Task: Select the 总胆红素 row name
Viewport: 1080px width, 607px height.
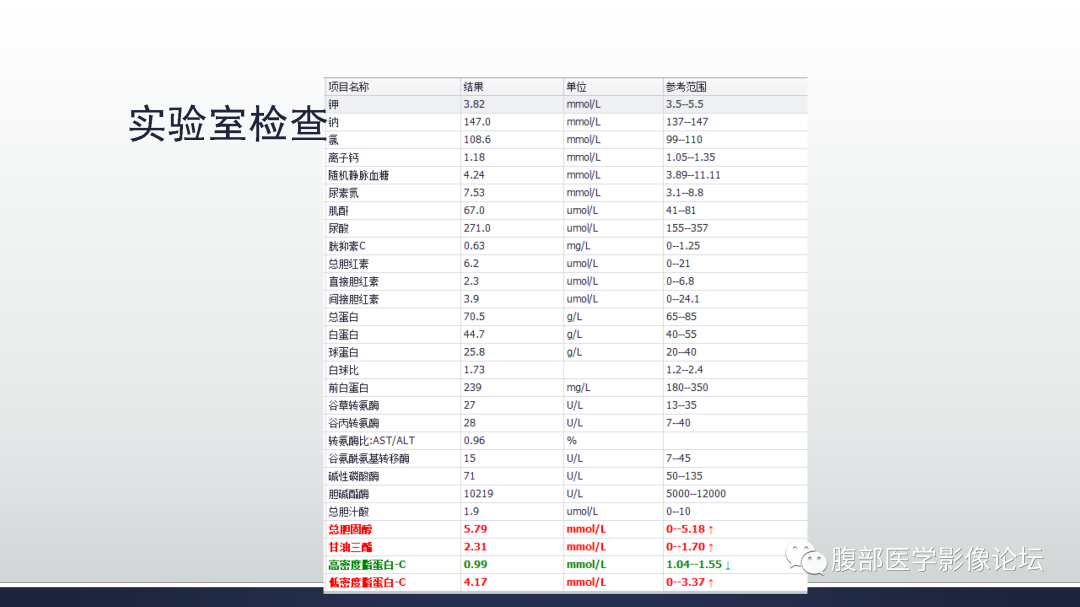Action: click(349, 264)
